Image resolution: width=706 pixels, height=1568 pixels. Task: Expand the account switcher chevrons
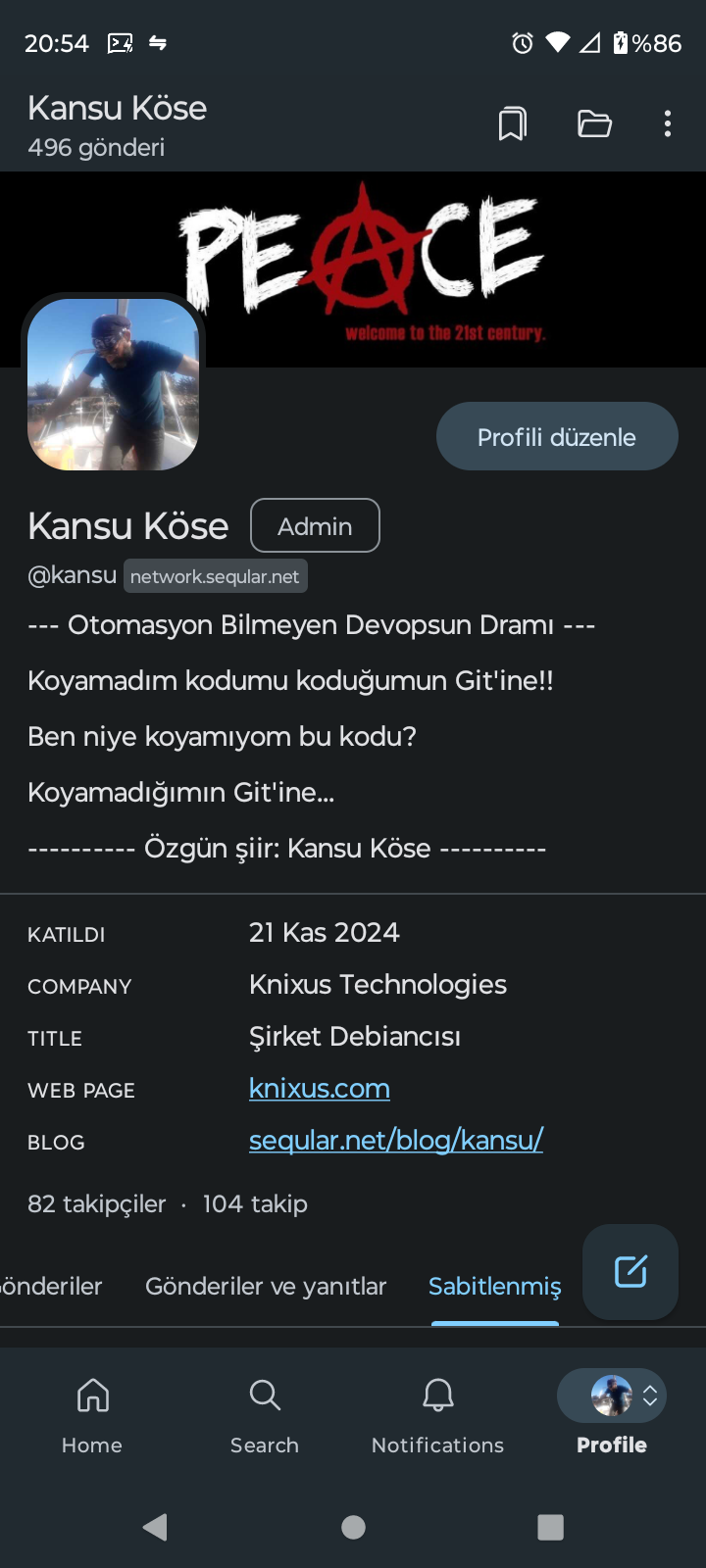coord(650,1396)
